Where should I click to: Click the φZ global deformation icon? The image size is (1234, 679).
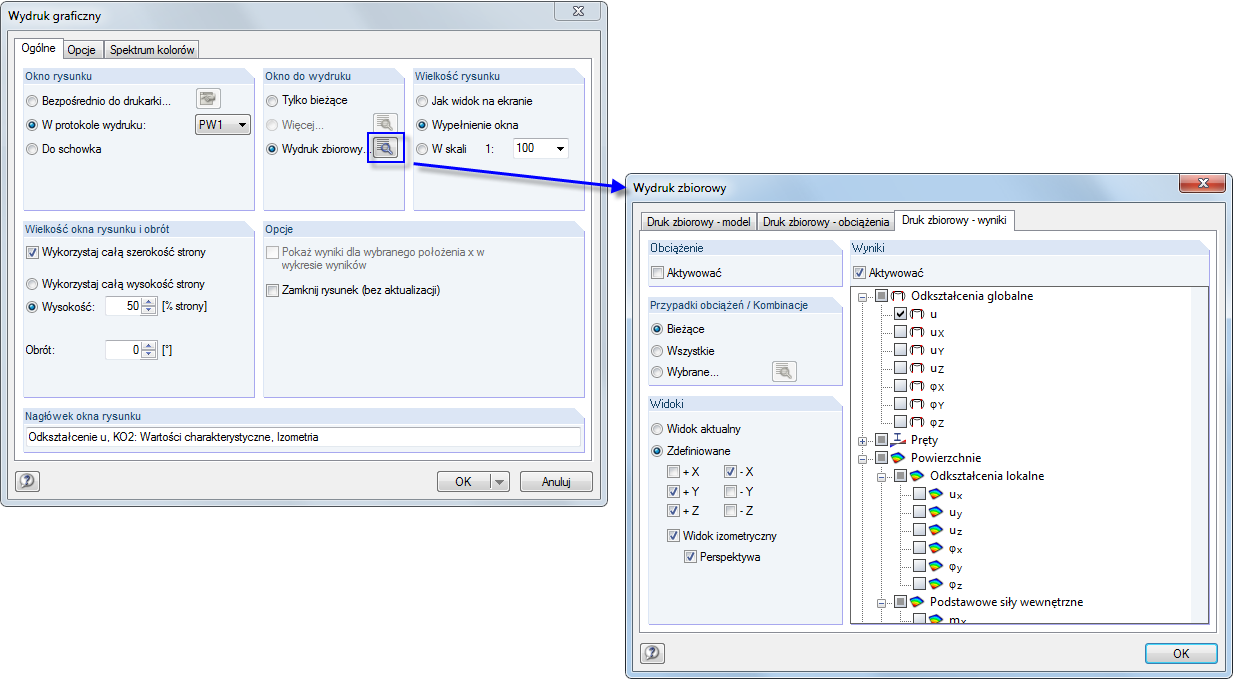point(917,422)
